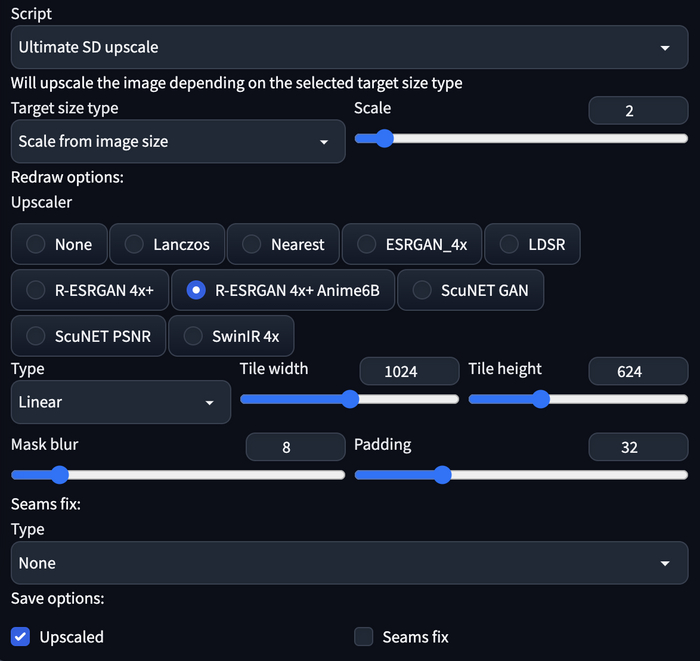Viewport: 700px width, 661px height.
Task: Click the Mask blur slider handle
Action: (x=59, y=474)
